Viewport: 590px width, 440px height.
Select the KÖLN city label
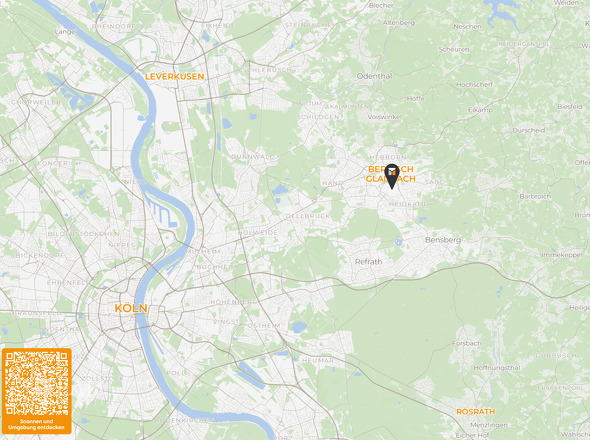(x=131, y=308)
